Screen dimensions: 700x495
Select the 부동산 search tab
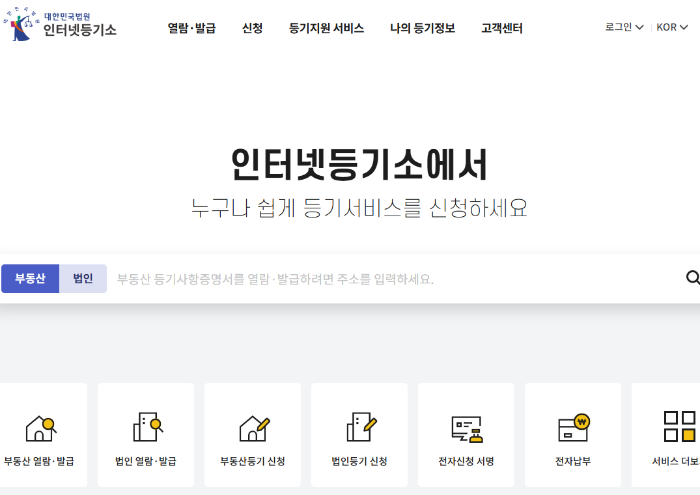tap(30, 279)
